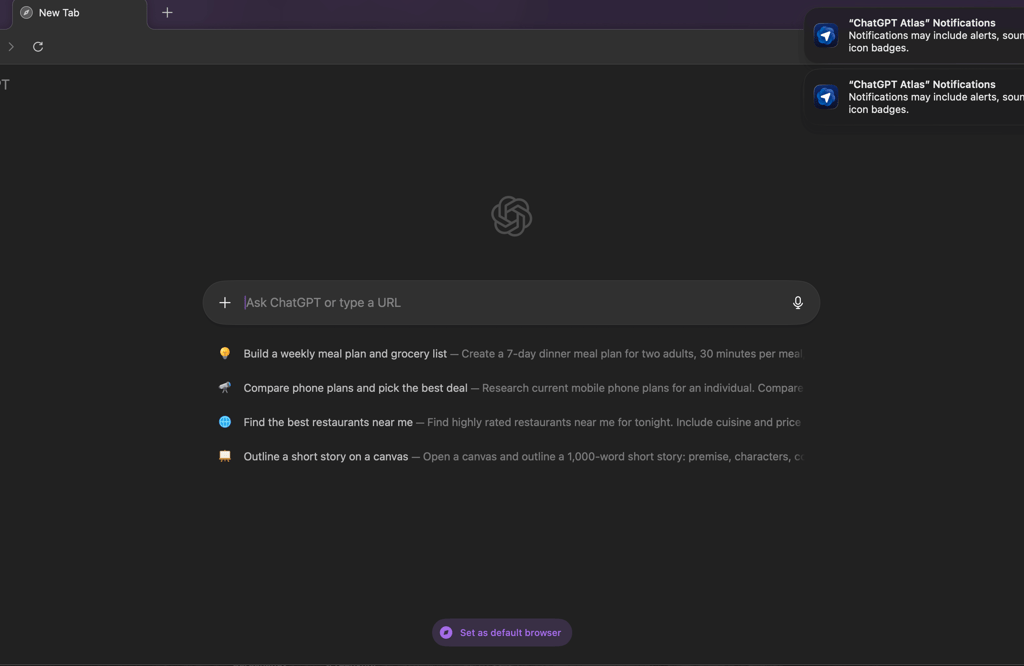The height and width of the screenshot is (666, 1024).
Task: Click the compass favicon on the New Tab tab
Action: pos(25,12)
